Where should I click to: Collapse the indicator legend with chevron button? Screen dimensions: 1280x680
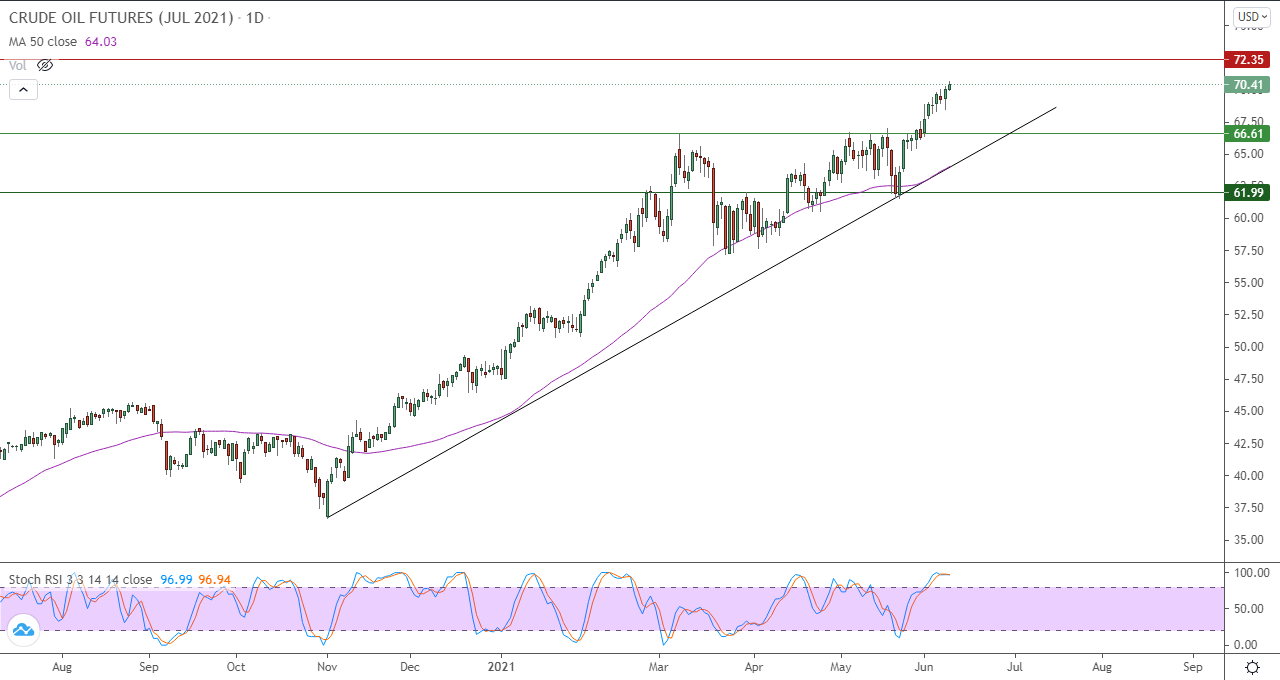tap(23, 89)
